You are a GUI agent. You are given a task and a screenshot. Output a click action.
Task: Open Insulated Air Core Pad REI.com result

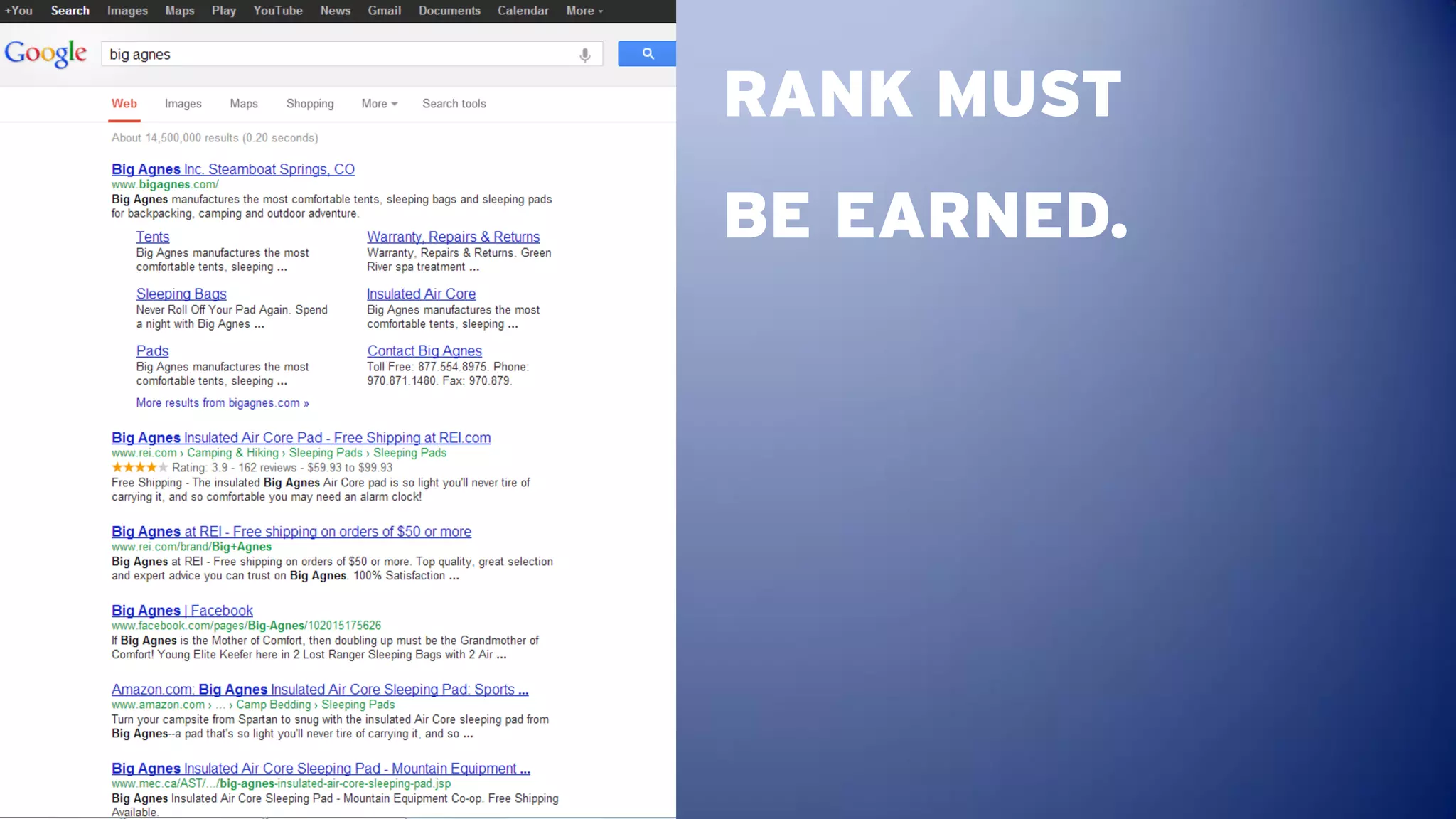[301, 438]
